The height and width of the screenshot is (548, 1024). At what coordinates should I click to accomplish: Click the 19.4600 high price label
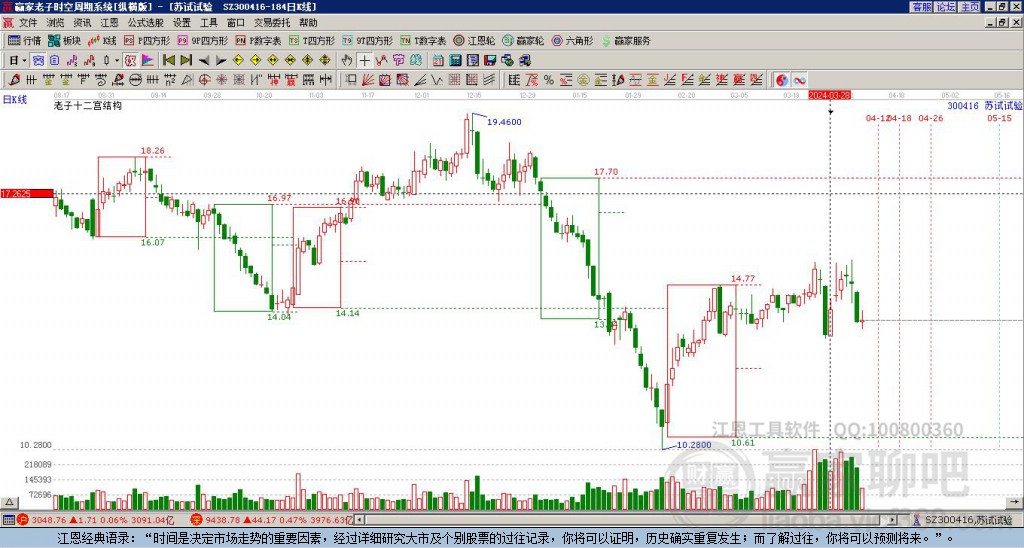504,122
